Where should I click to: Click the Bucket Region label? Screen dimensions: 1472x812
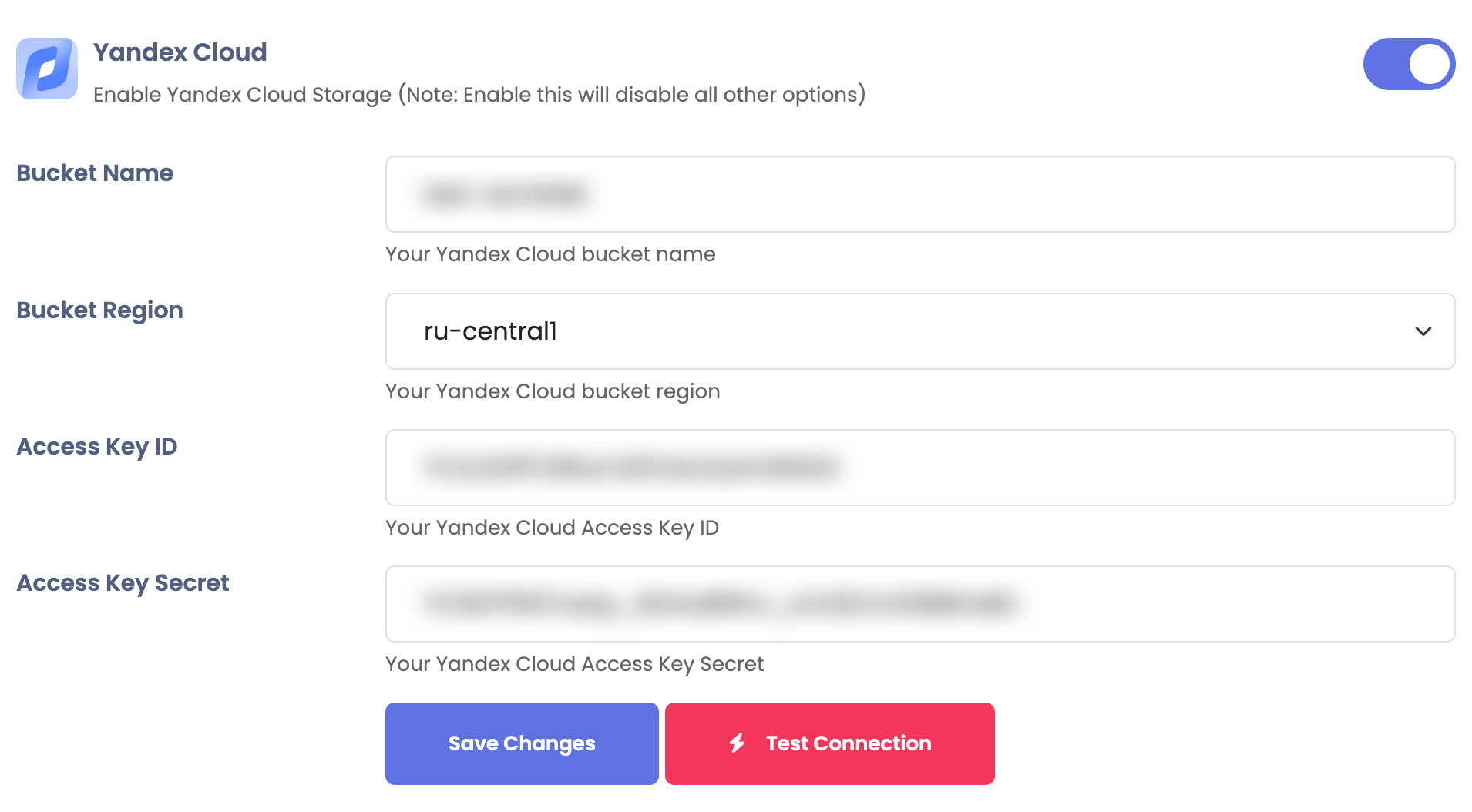click(x=99, y=310)
